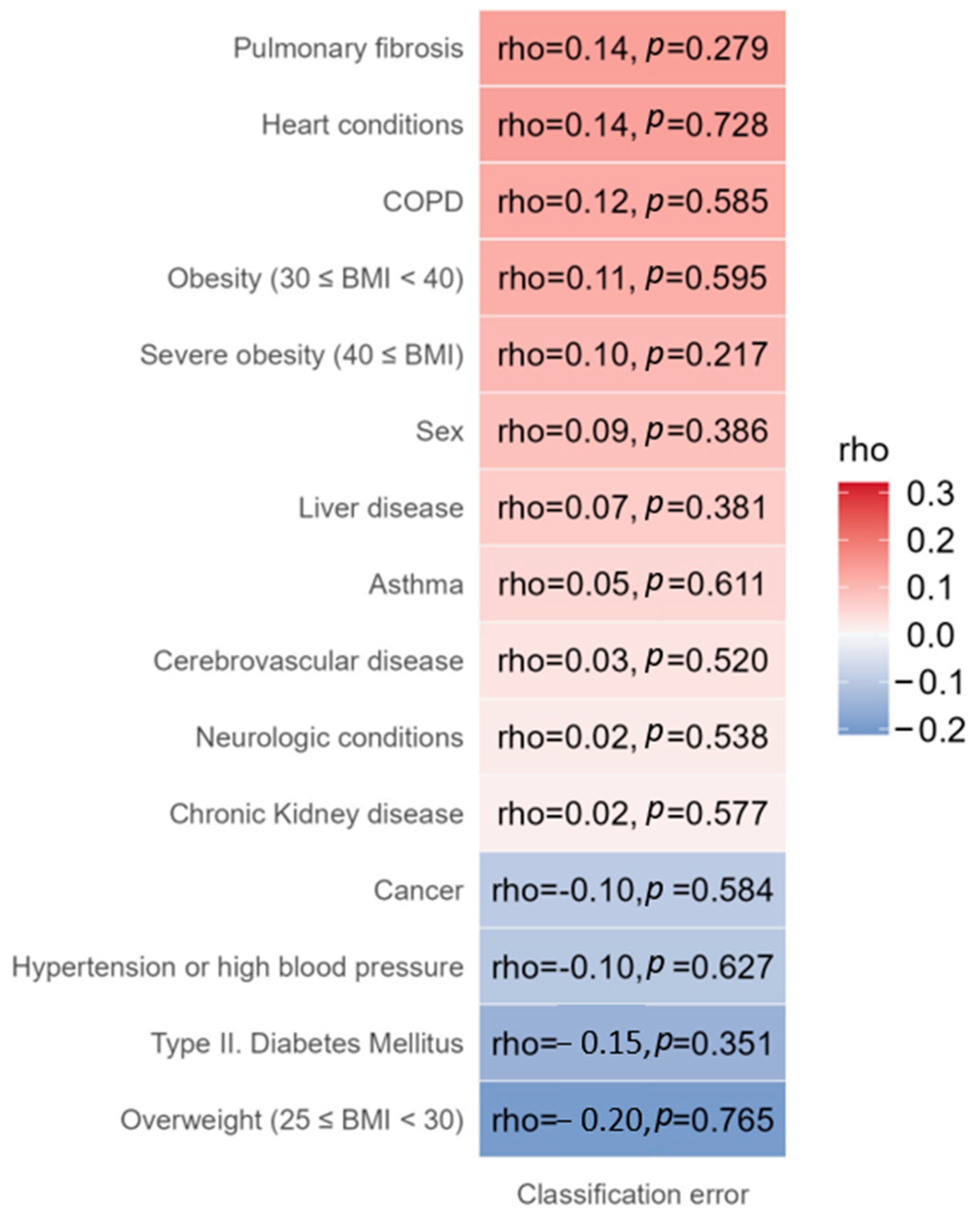Viewport: 980px width, 1223px height.
Task: Click the Sex row cell rho=0.09
Action: [x=632, y=431]
